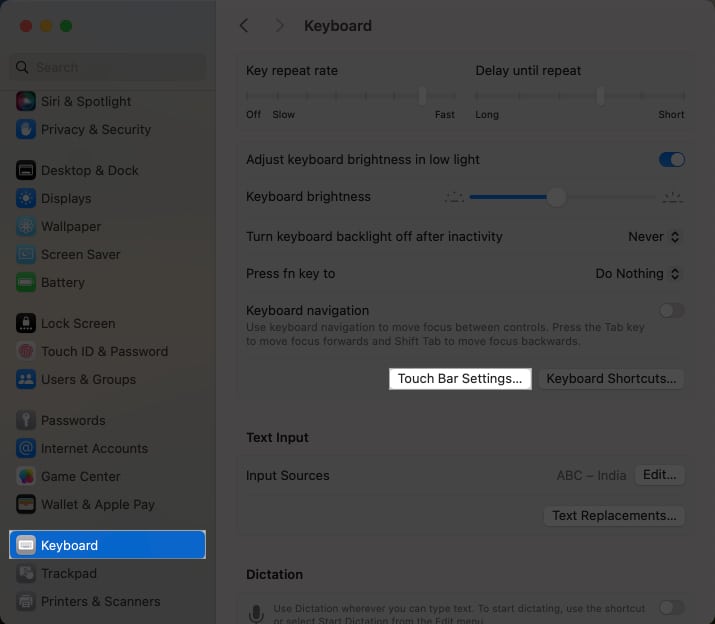Click the green Battery icon
This screenshot has width=715, height=624.
pos(26,282)
